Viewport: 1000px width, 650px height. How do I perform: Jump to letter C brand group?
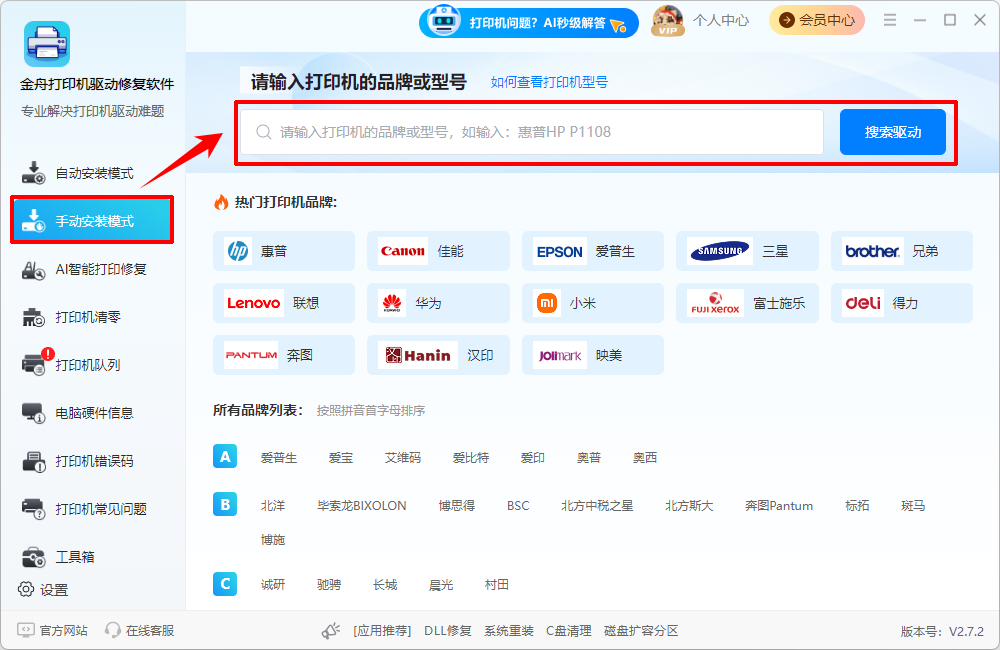(225, 584)
